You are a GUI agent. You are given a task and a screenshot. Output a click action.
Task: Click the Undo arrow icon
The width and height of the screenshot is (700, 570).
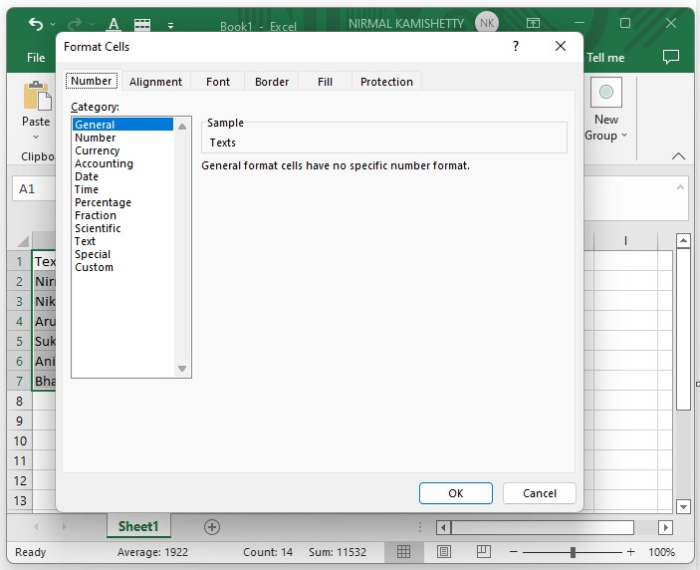pyautogui.click(x=36, y=24)
